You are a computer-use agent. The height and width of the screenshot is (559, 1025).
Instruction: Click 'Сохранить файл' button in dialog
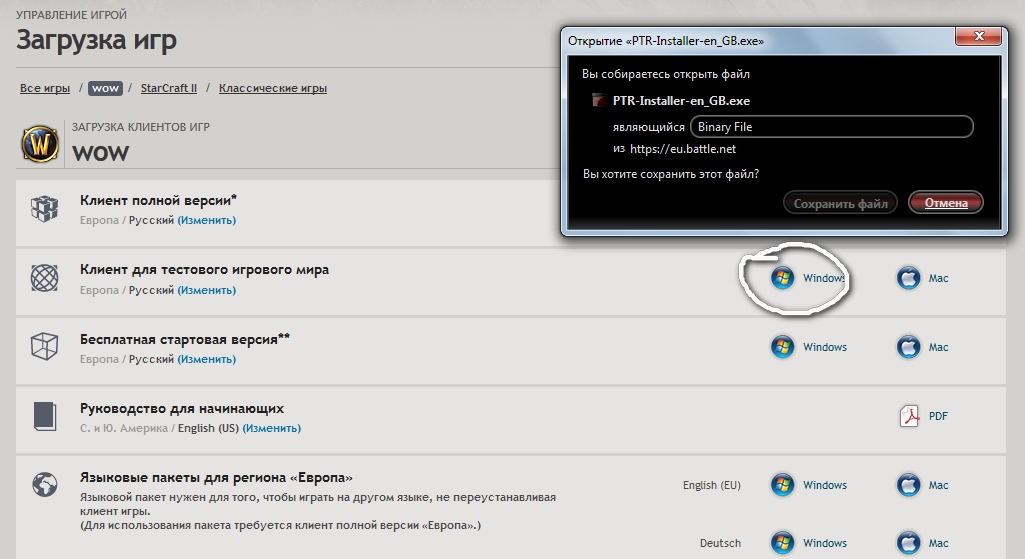(x=840, y=203)
